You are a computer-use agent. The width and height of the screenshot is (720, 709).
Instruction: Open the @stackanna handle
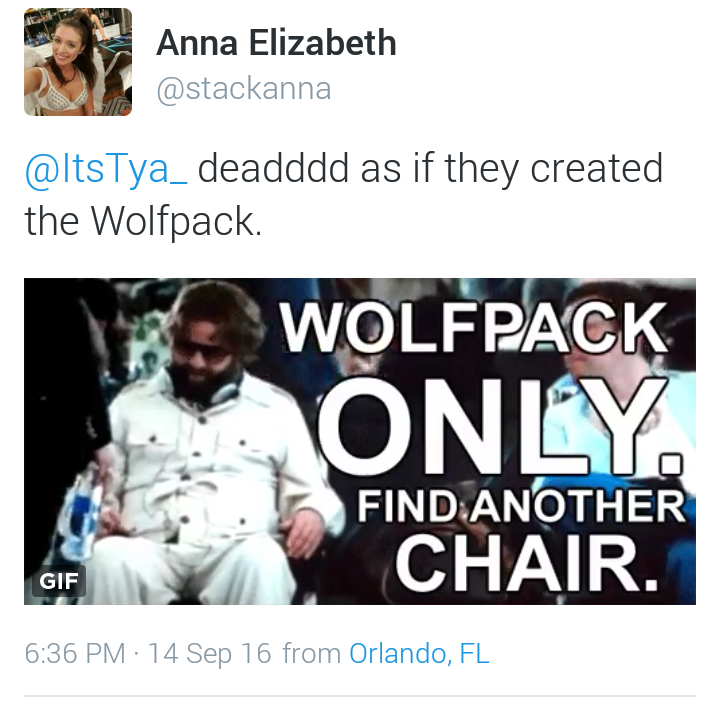click(244, 89)
